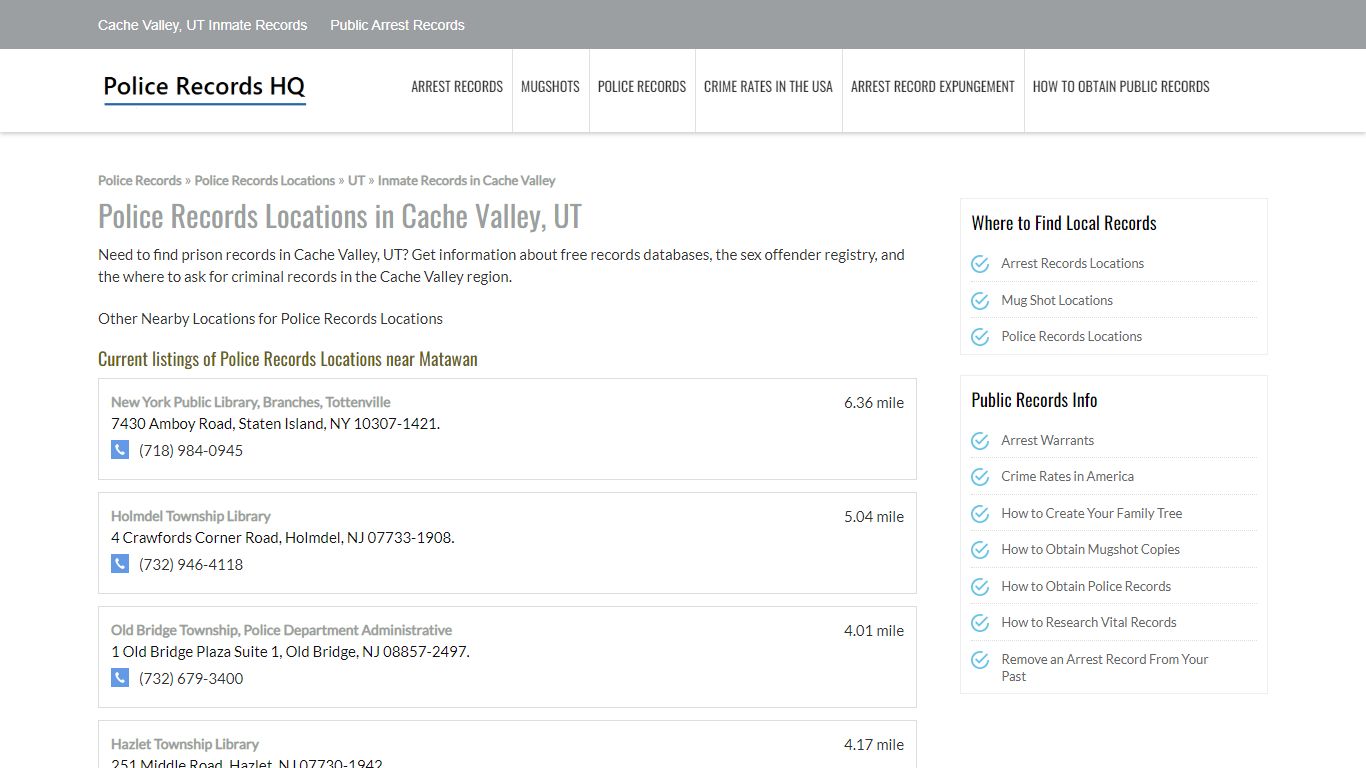Image resolution: width=1366 pixels, height=768 pixels.
Task: Open Remove an Arrest Record From Your Past link
Action: click(x=1104, y=668)
